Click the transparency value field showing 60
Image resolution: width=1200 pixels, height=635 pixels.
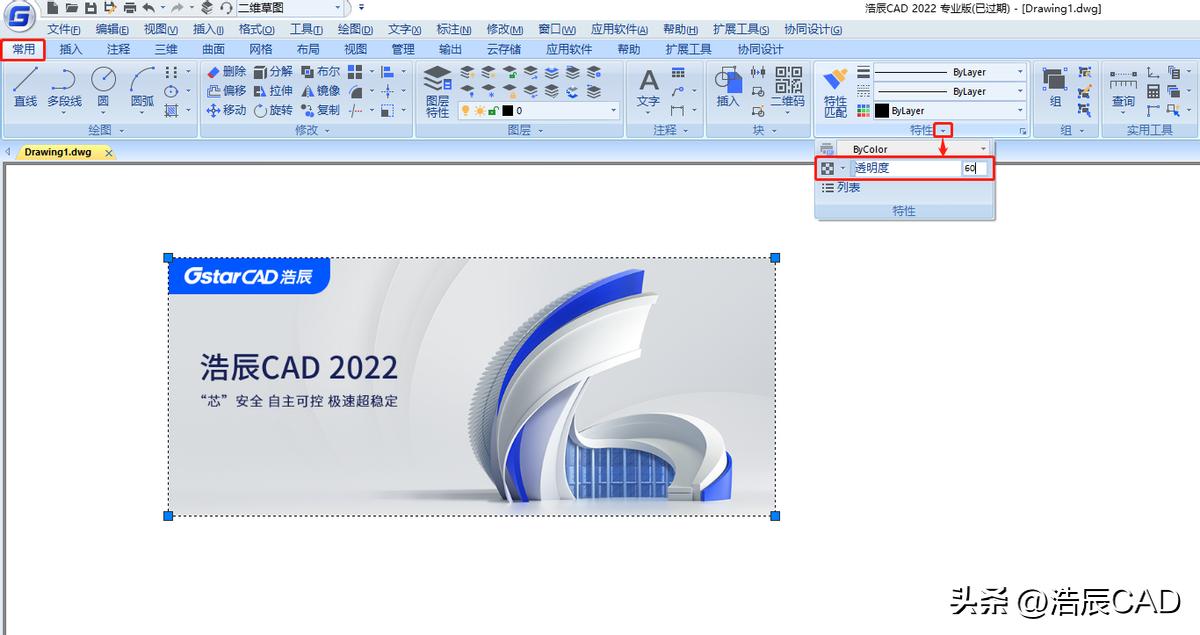971,168
